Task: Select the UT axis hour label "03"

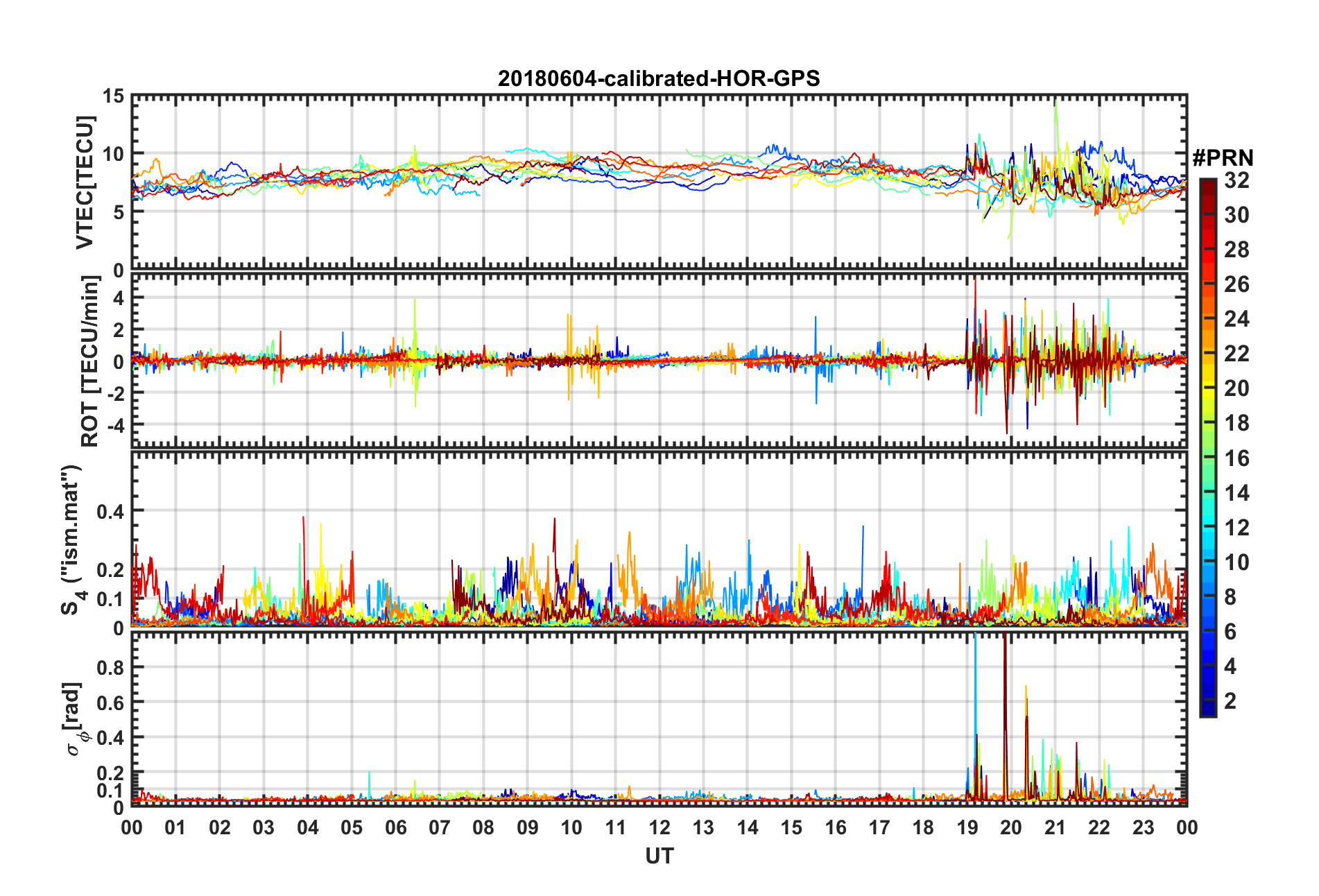Action: 264,827
